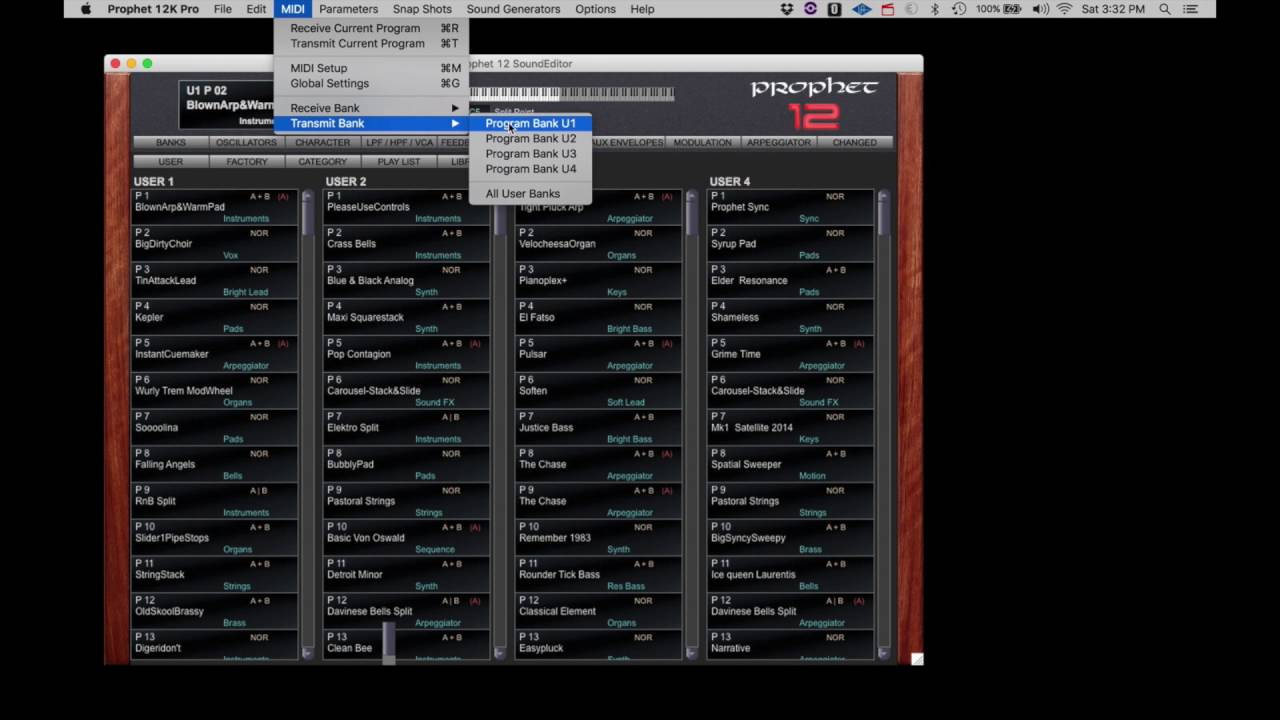This screenshot has width=1280, height=720.
Task: Click USER 1 scrollbar up arrow
Action: click(x=307, y=194)
